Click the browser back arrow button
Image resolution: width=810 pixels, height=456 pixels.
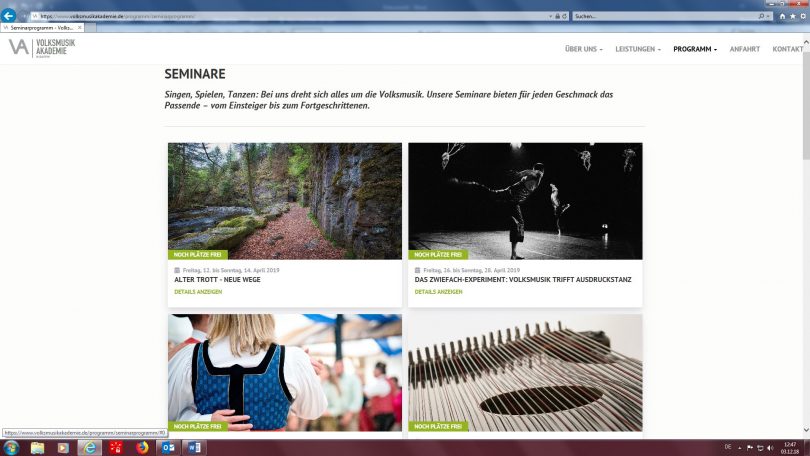[x=9, y=16]
